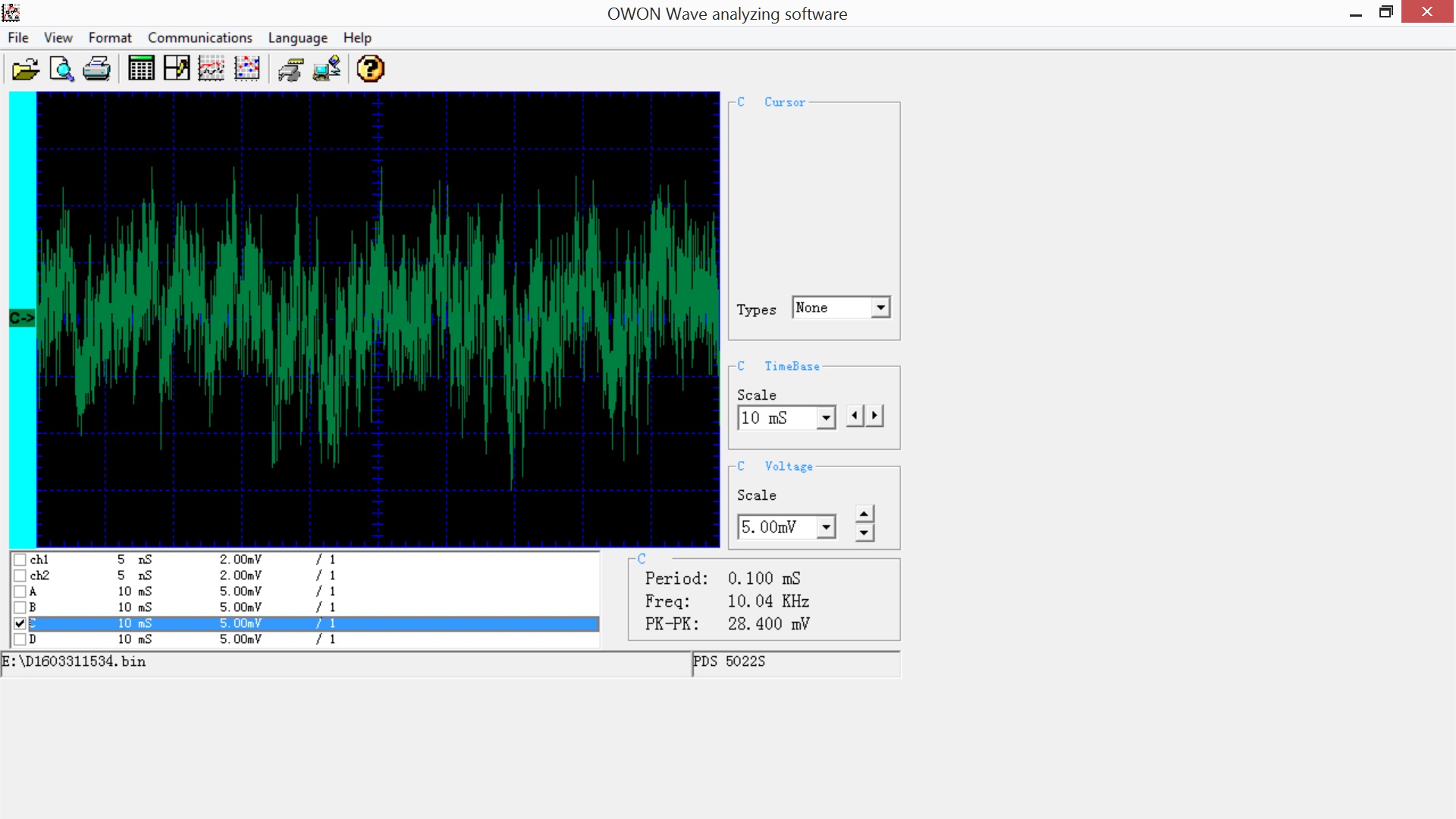
Task: Click the None cursor type field
Action: click(x=833, y=308)
